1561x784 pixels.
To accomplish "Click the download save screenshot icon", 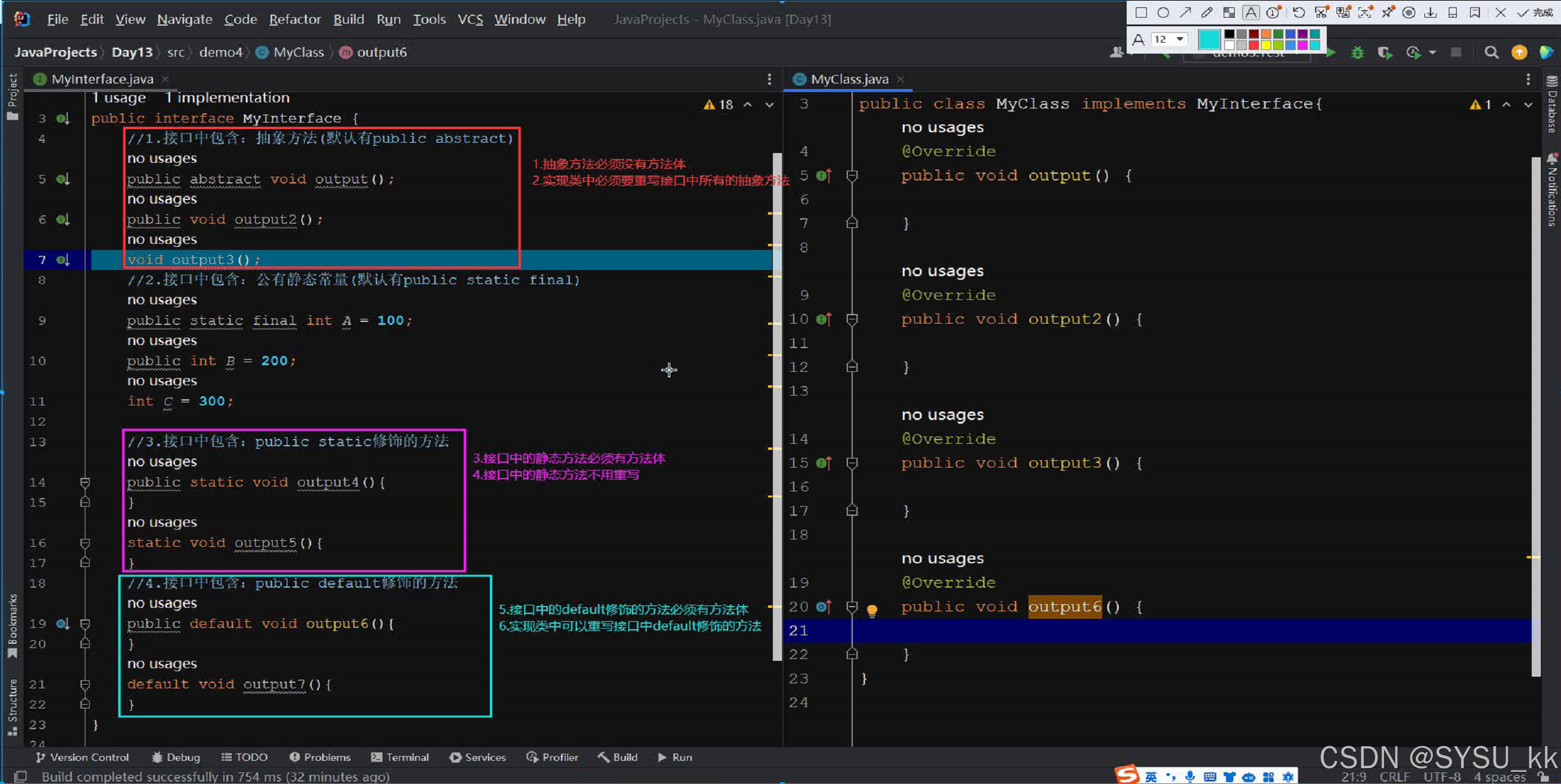I will (1430, 12).
